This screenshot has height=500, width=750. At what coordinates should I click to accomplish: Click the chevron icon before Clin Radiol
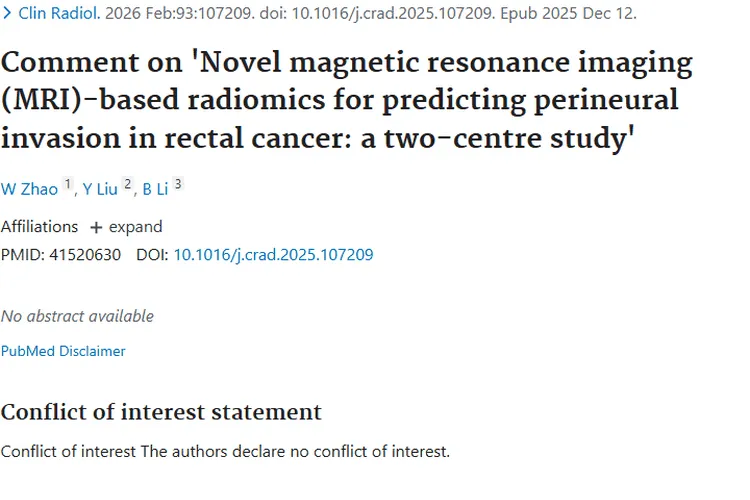point(6,14)
